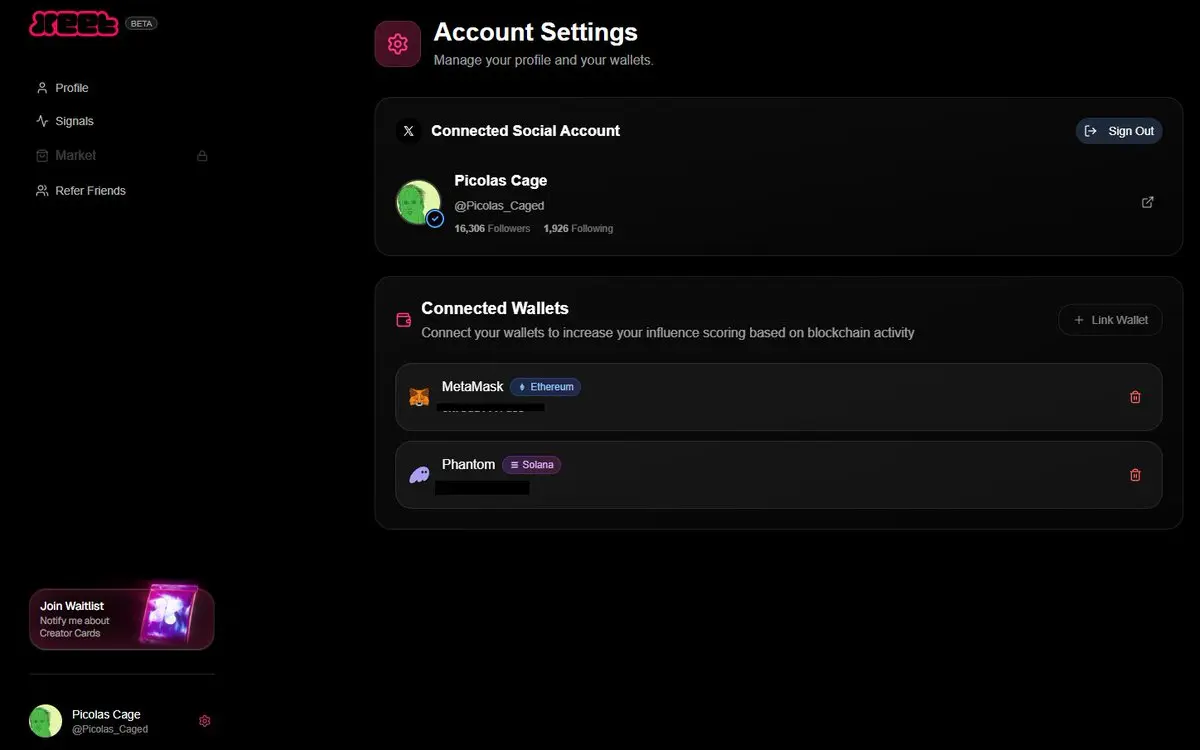
Task: Open the Profile page in sidebar
Action: tap(62, 88)
